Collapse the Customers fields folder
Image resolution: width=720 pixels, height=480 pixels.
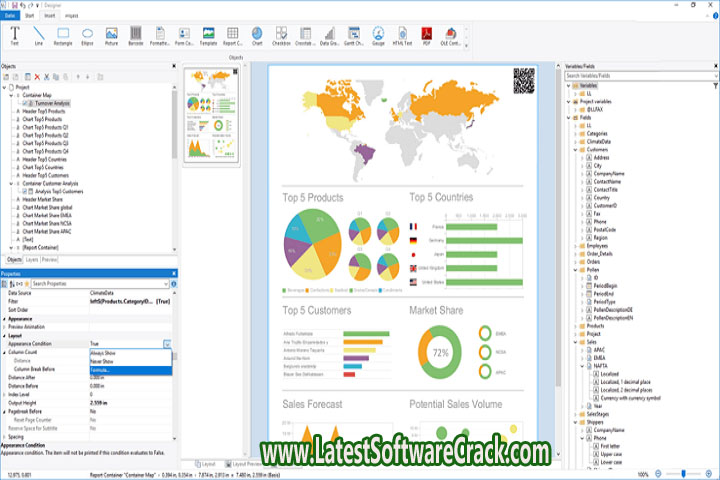click(575, 150)
